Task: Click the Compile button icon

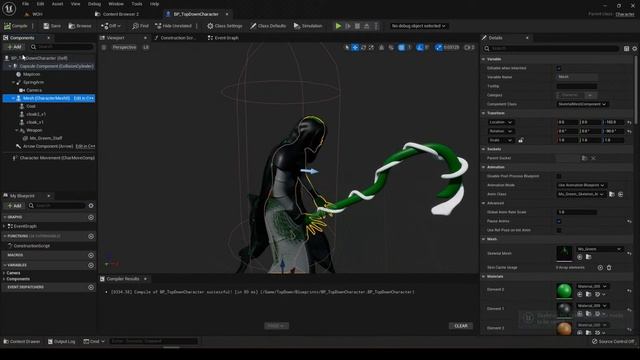Action: 7,26
